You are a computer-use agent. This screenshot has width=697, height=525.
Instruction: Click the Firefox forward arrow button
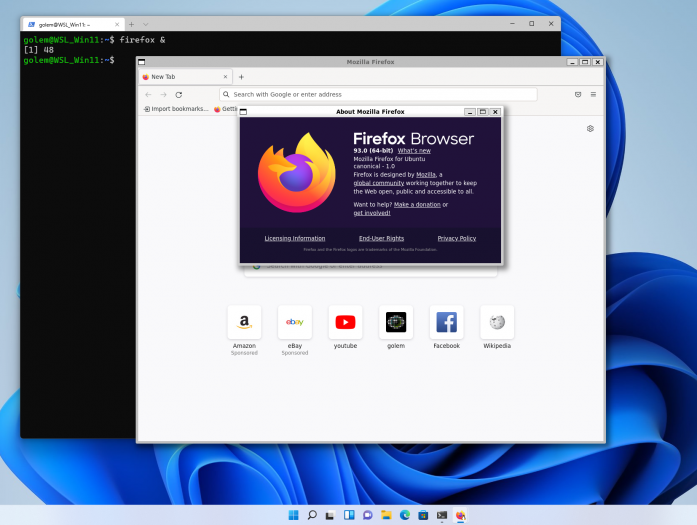pos(164,95)
